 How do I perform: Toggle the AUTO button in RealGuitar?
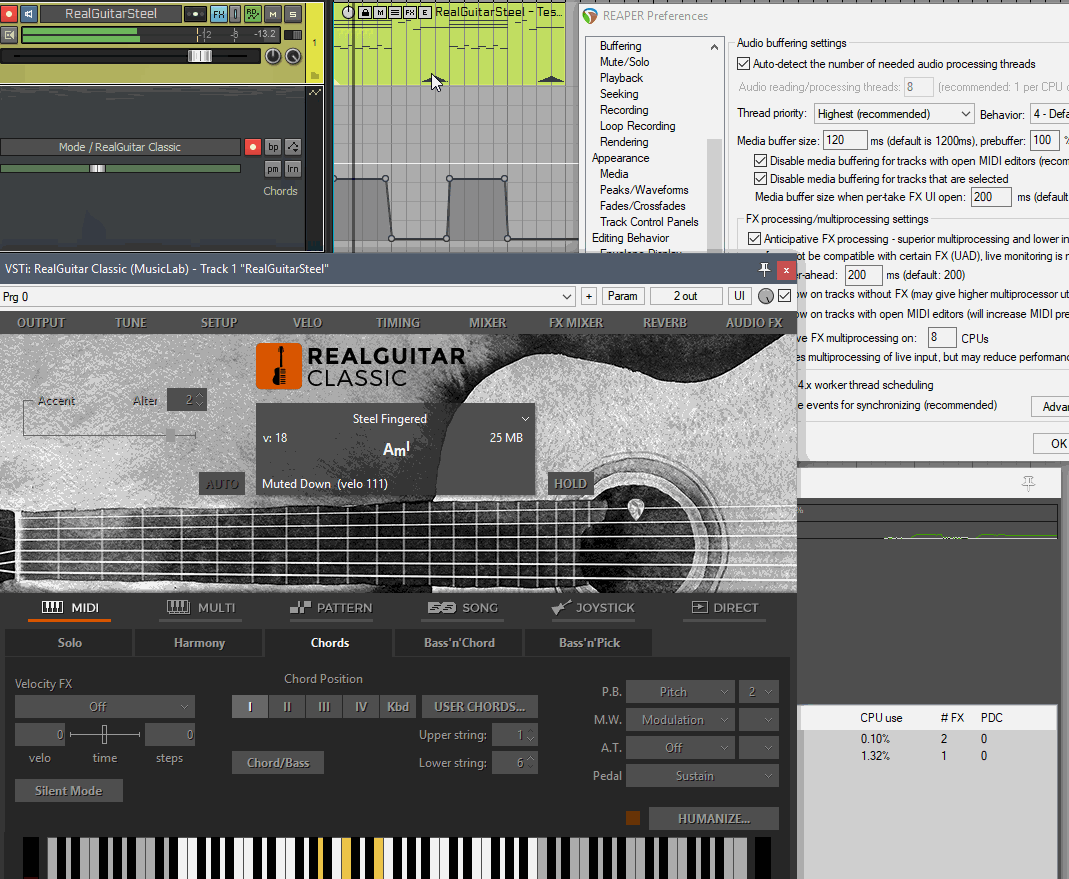[222, 483]
